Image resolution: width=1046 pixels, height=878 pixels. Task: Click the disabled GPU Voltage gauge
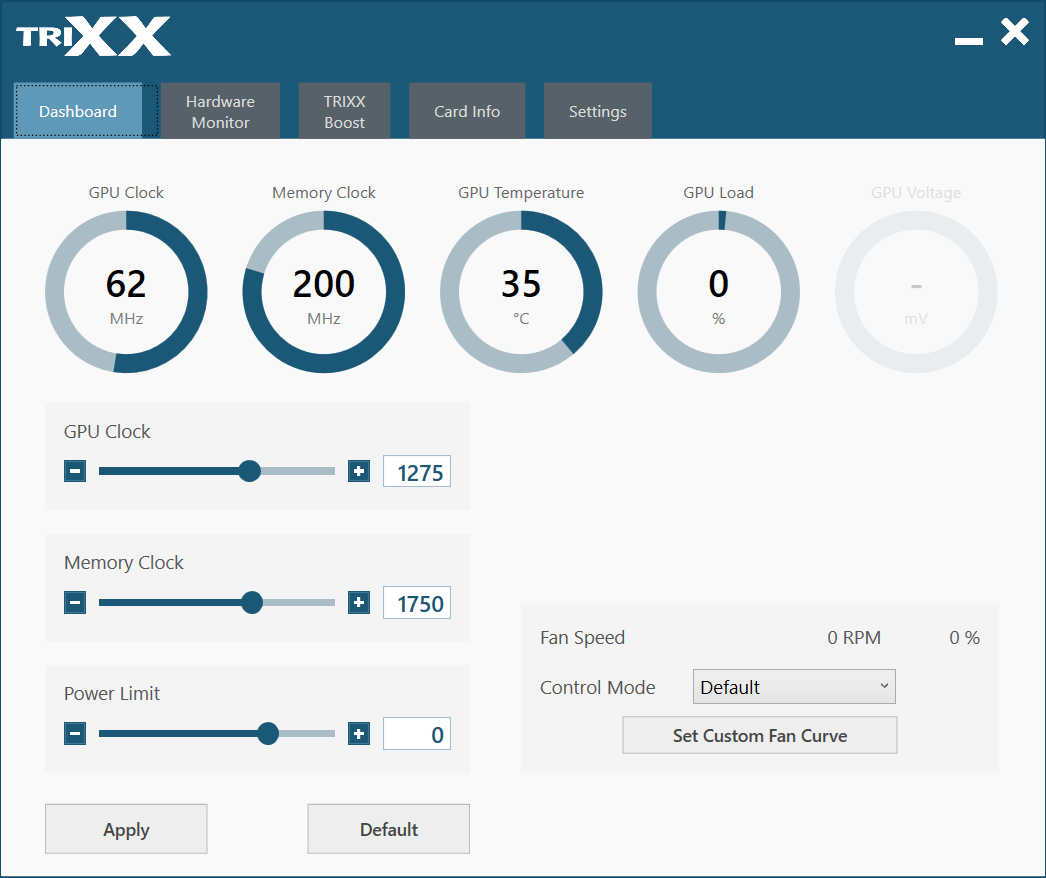[x=916, y=292]
